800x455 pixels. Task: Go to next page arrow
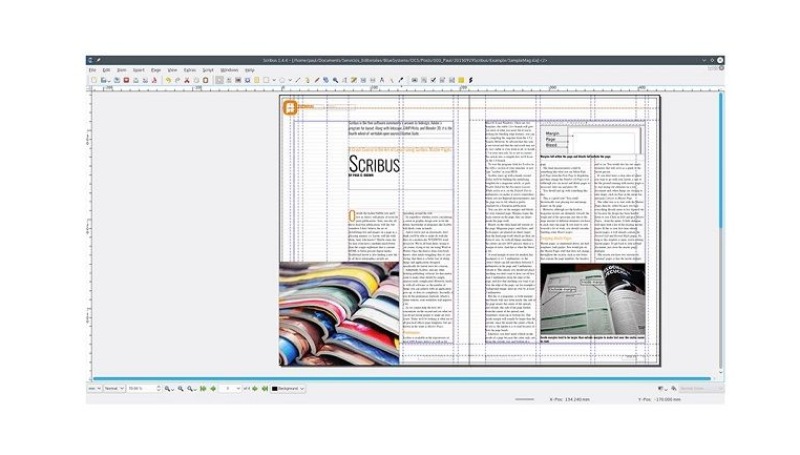255,389
